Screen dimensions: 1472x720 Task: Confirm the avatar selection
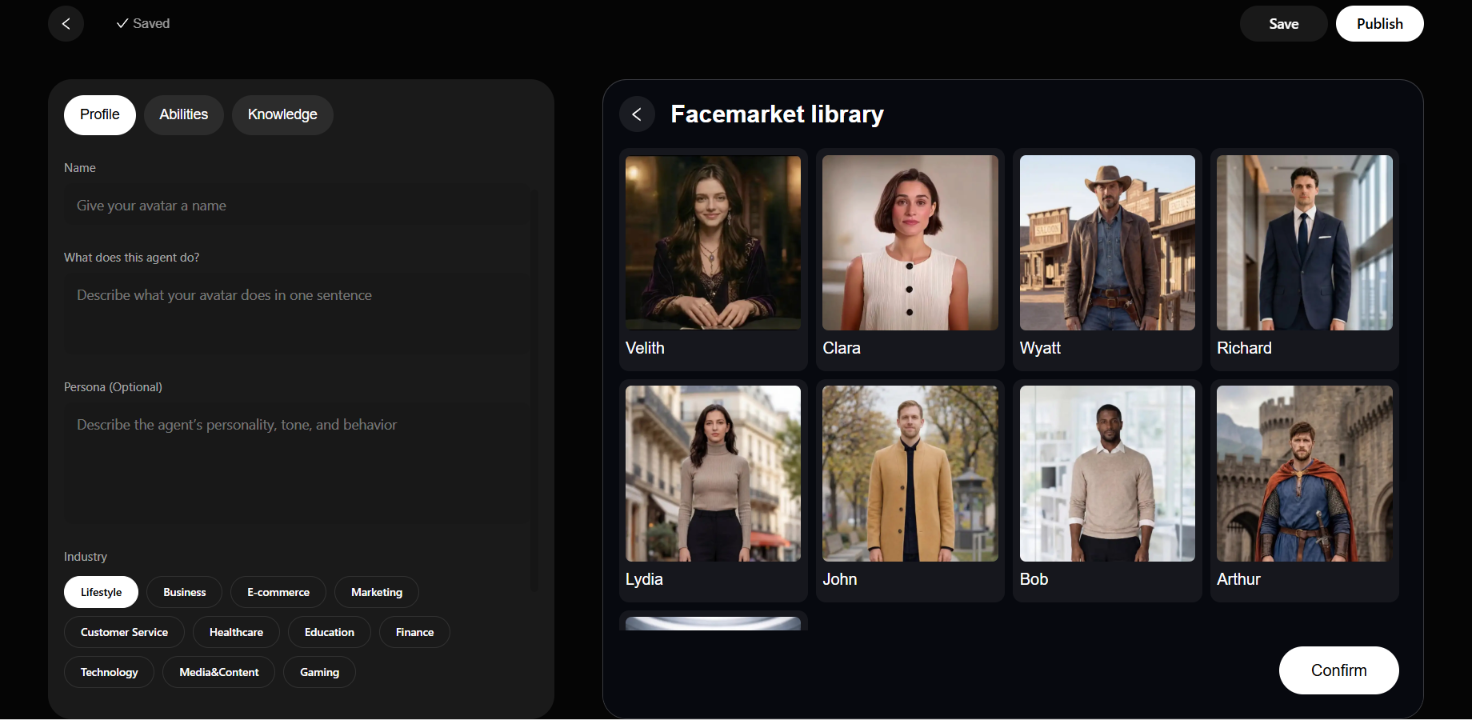point(1339,670)
